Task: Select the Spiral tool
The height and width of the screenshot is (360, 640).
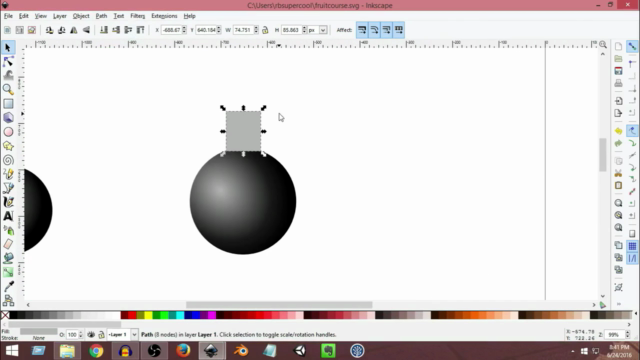Action: tap(8, 160)
